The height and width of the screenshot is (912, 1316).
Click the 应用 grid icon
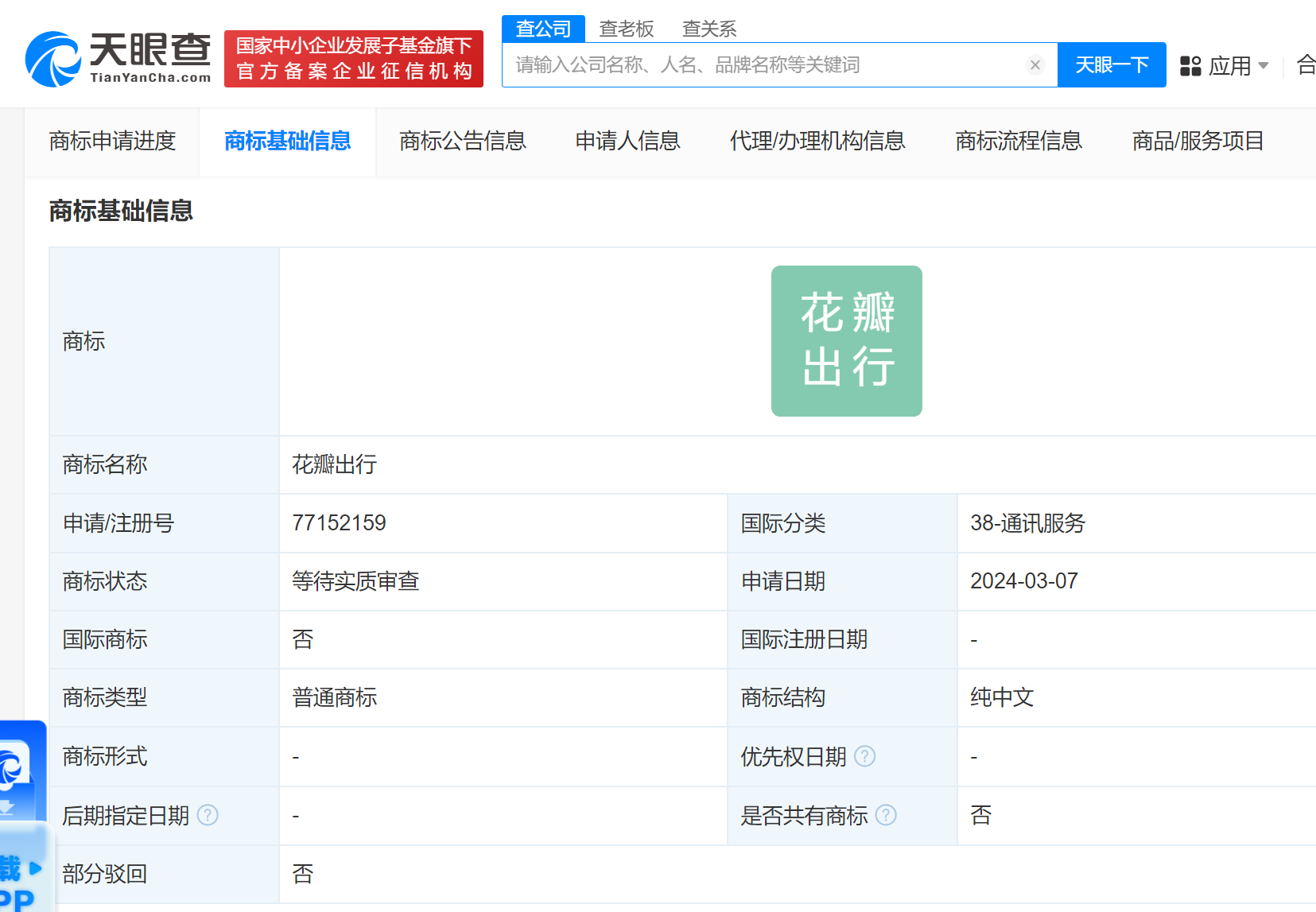click(x=1190, y=66)
